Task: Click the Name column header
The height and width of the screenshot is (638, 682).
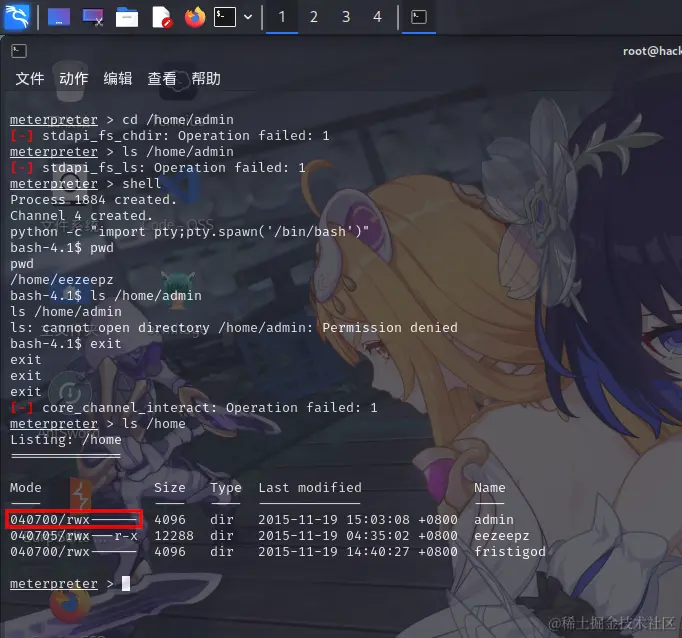Action: (490, 488)
